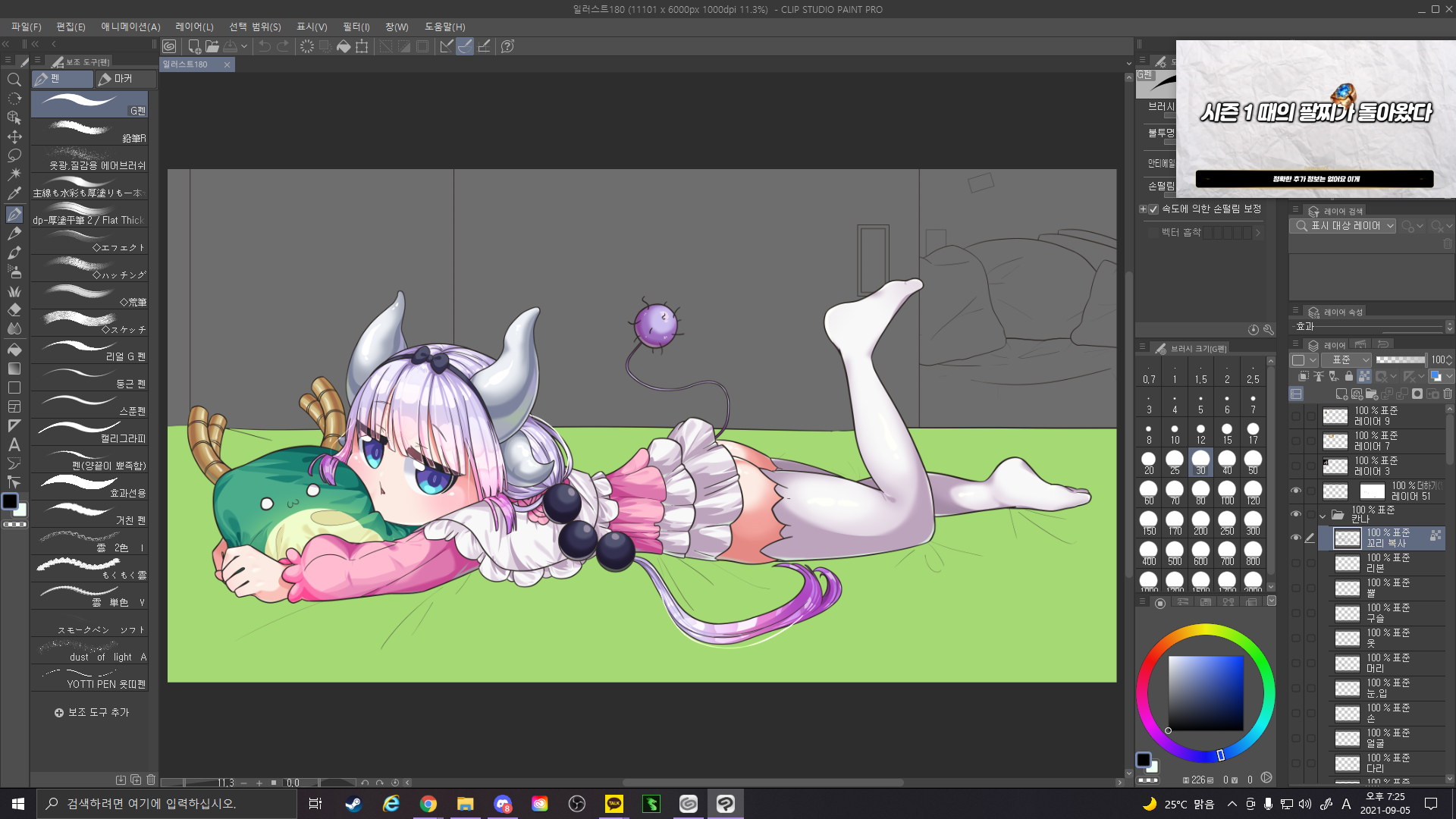Expand the system tray hidden icons

tap(1232, 804)
